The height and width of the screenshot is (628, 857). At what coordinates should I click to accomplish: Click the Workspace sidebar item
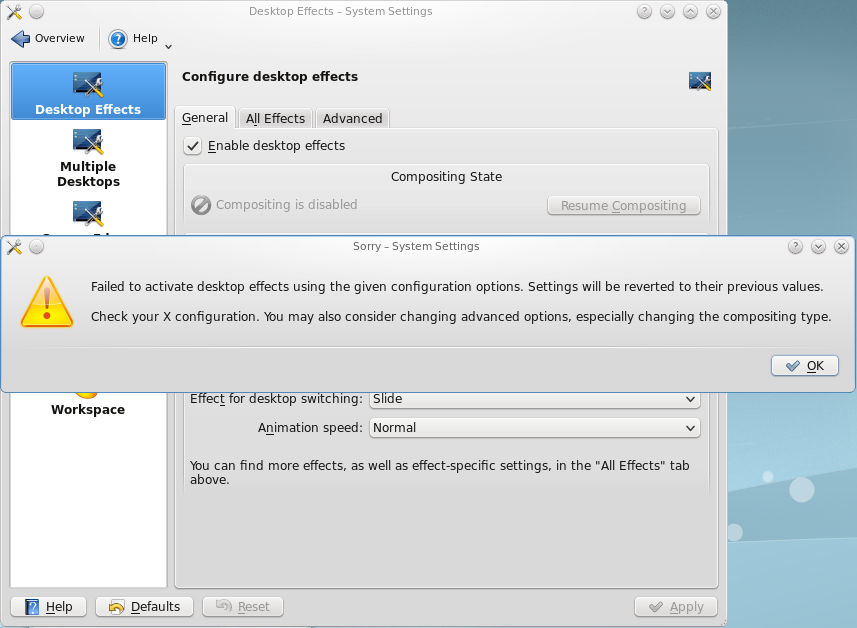coord(88,408)
